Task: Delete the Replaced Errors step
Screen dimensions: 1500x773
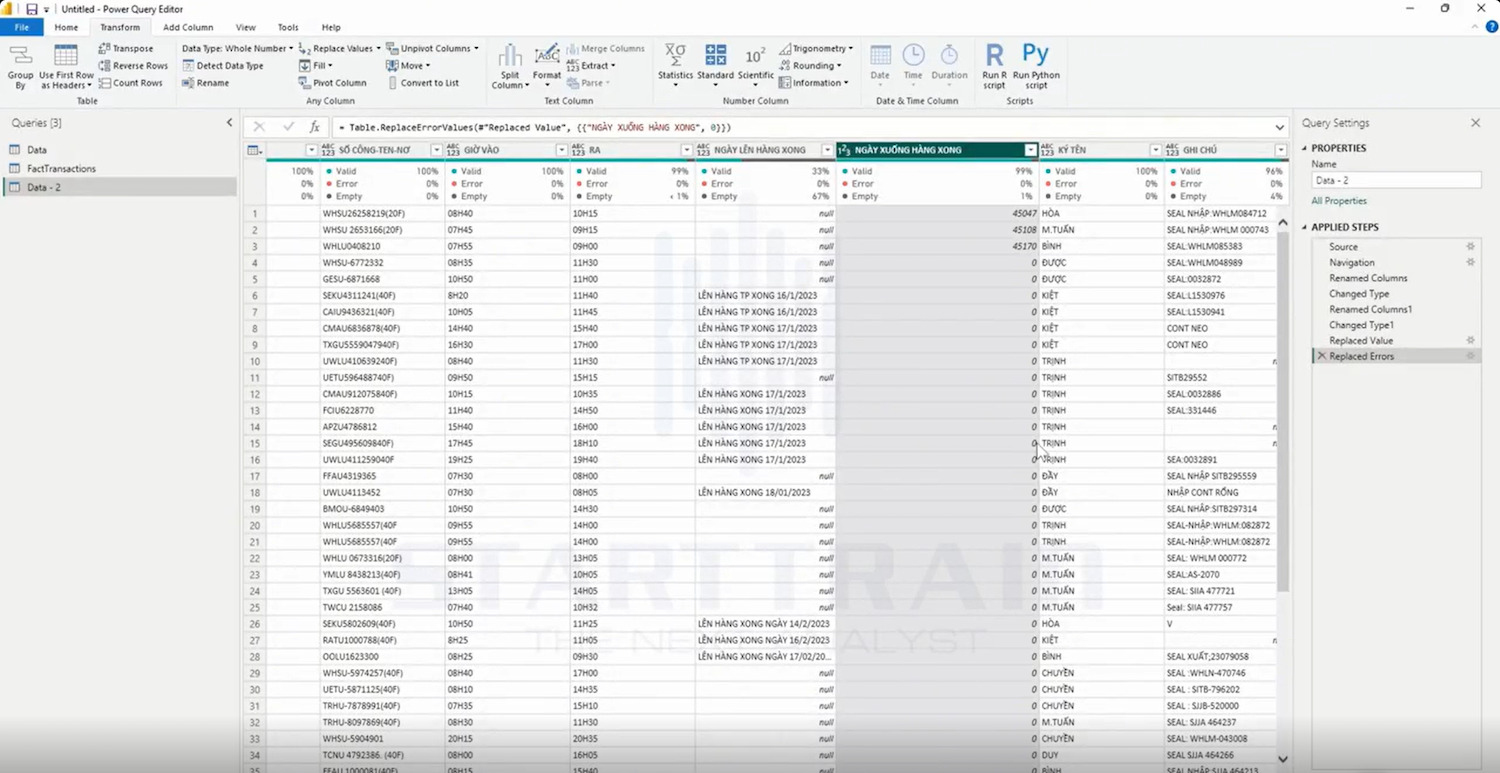Action: click(x=1321, y=356)
